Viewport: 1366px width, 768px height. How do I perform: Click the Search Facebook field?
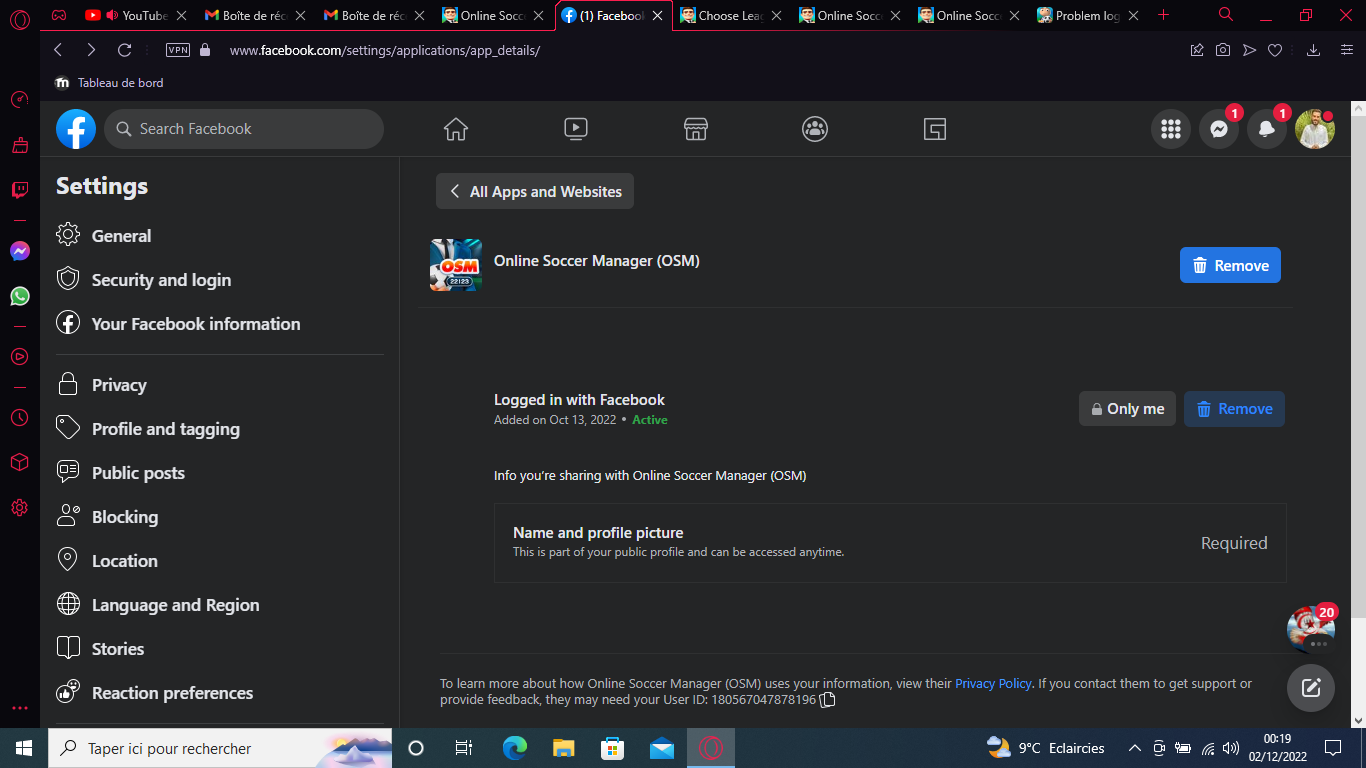[x=244, y=129]
